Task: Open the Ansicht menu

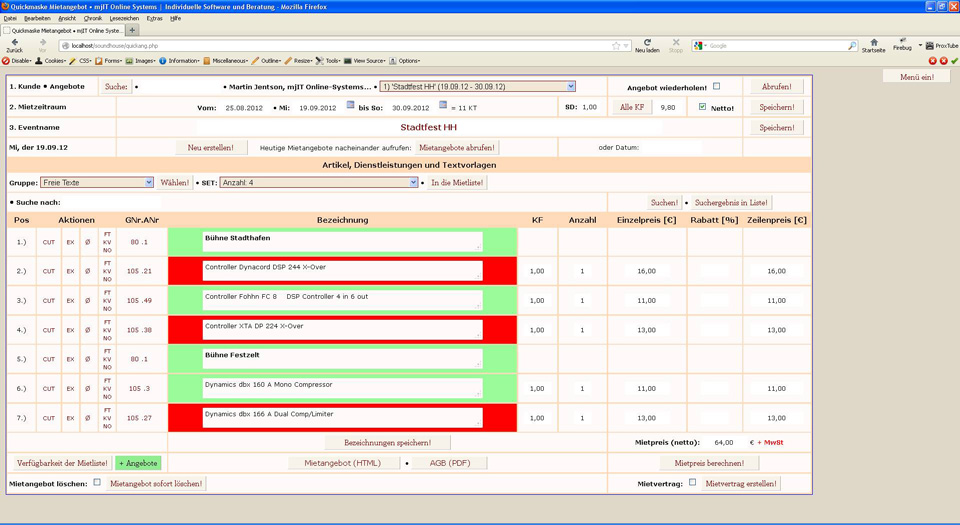Action: point(67,18)
